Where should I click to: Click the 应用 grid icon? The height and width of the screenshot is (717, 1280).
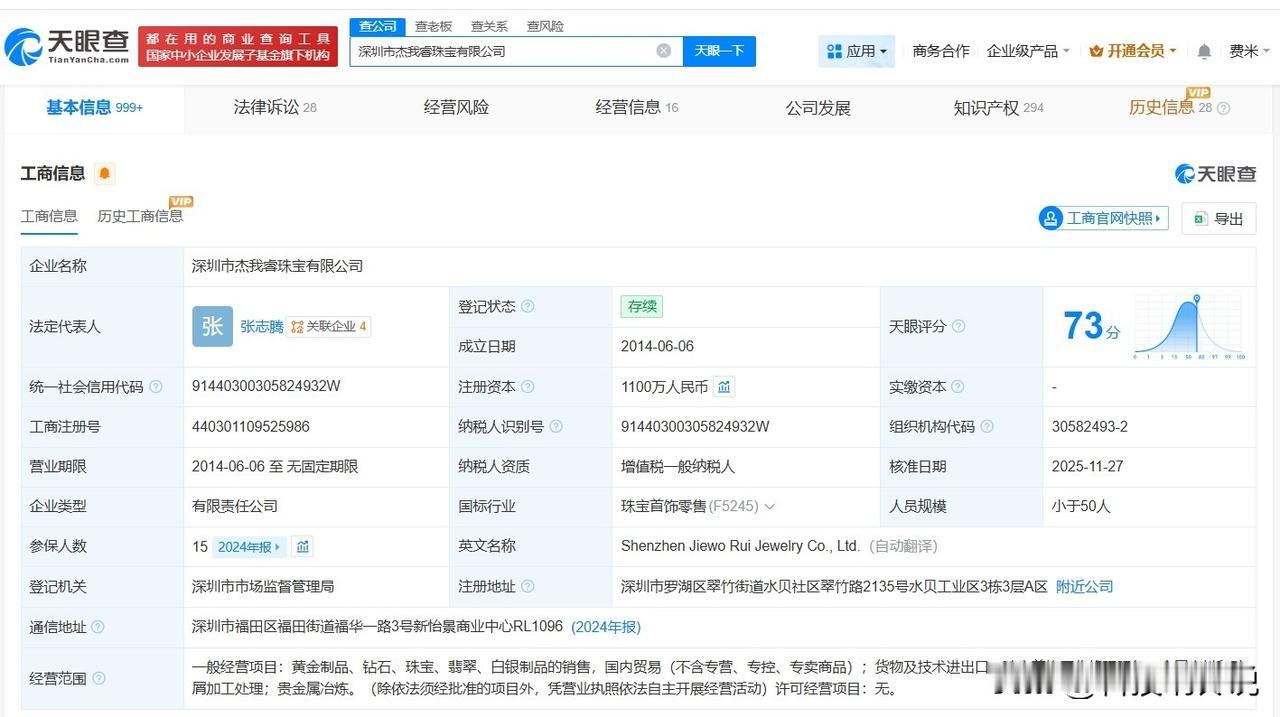[833, 50]
